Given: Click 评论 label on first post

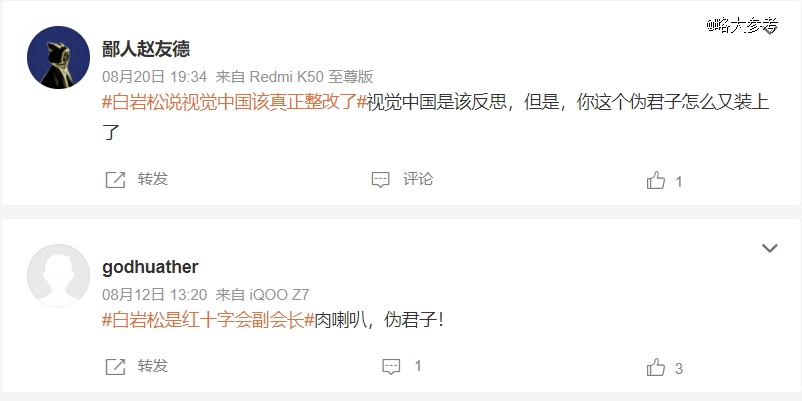Looking at the screenshot, I should 418,179.
